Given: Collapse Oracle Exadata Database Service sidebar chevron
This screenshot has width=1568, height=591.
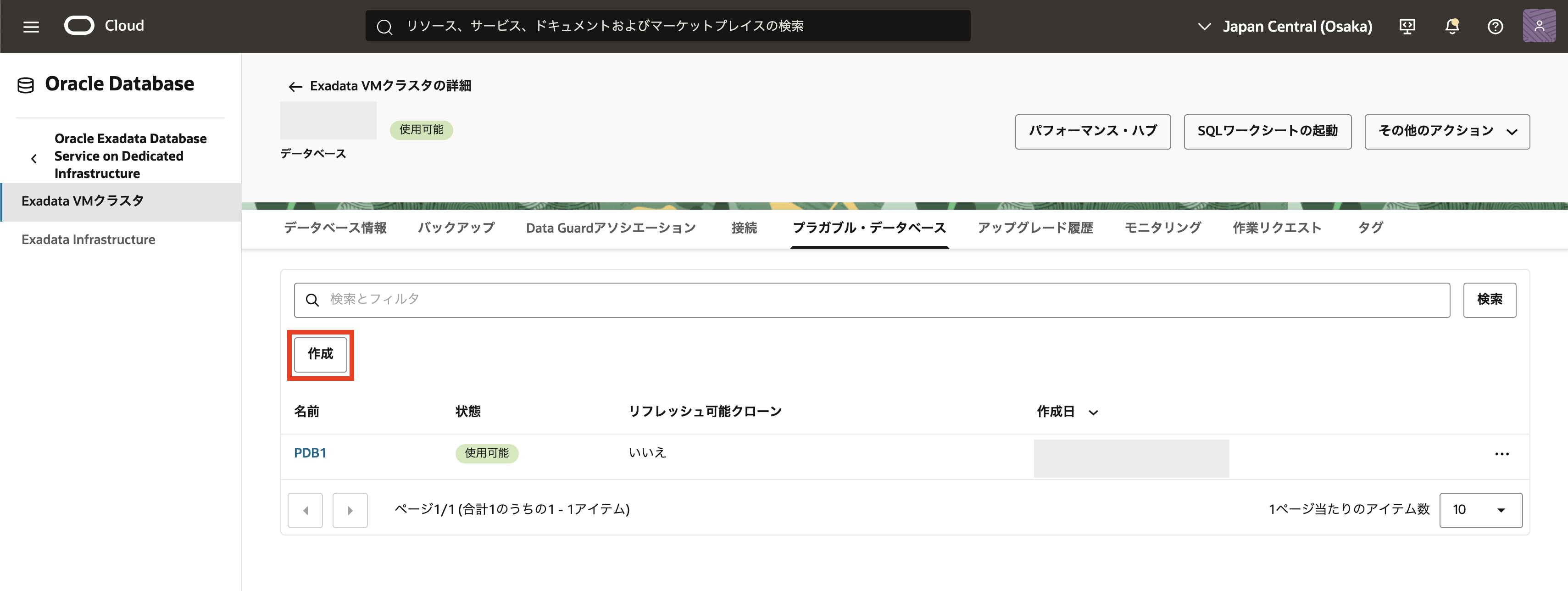Looking at the screenshot, I should click(34, 158).
